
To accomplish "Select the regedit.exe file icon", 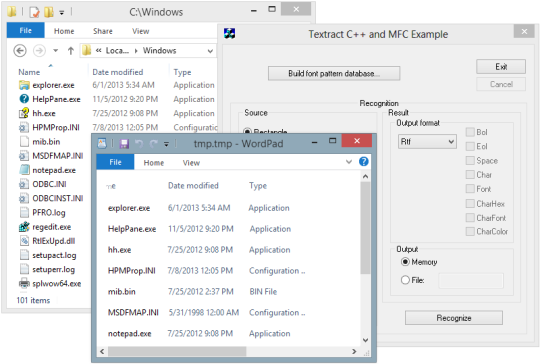I will pyautogui.click(x=24, y=227).
